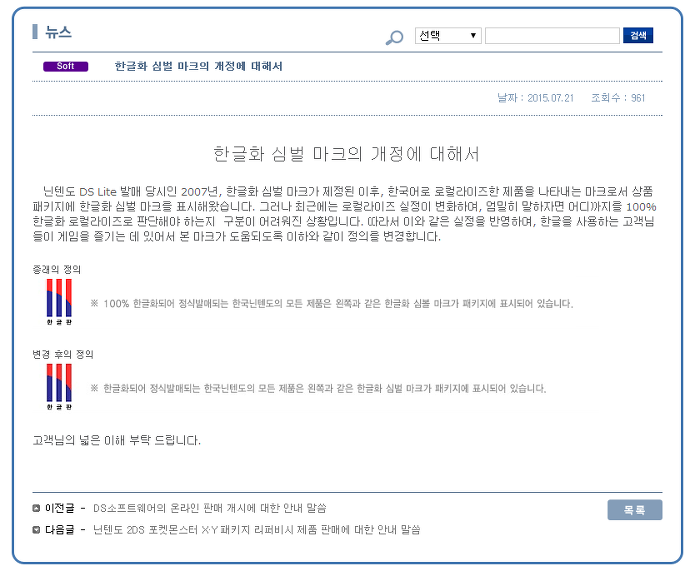The height and width of the screenshot is (576, 690).
Task: Open the header title link 한글화 심벌 마크의 개정에 대해서
Action: (x=198, y=66)
